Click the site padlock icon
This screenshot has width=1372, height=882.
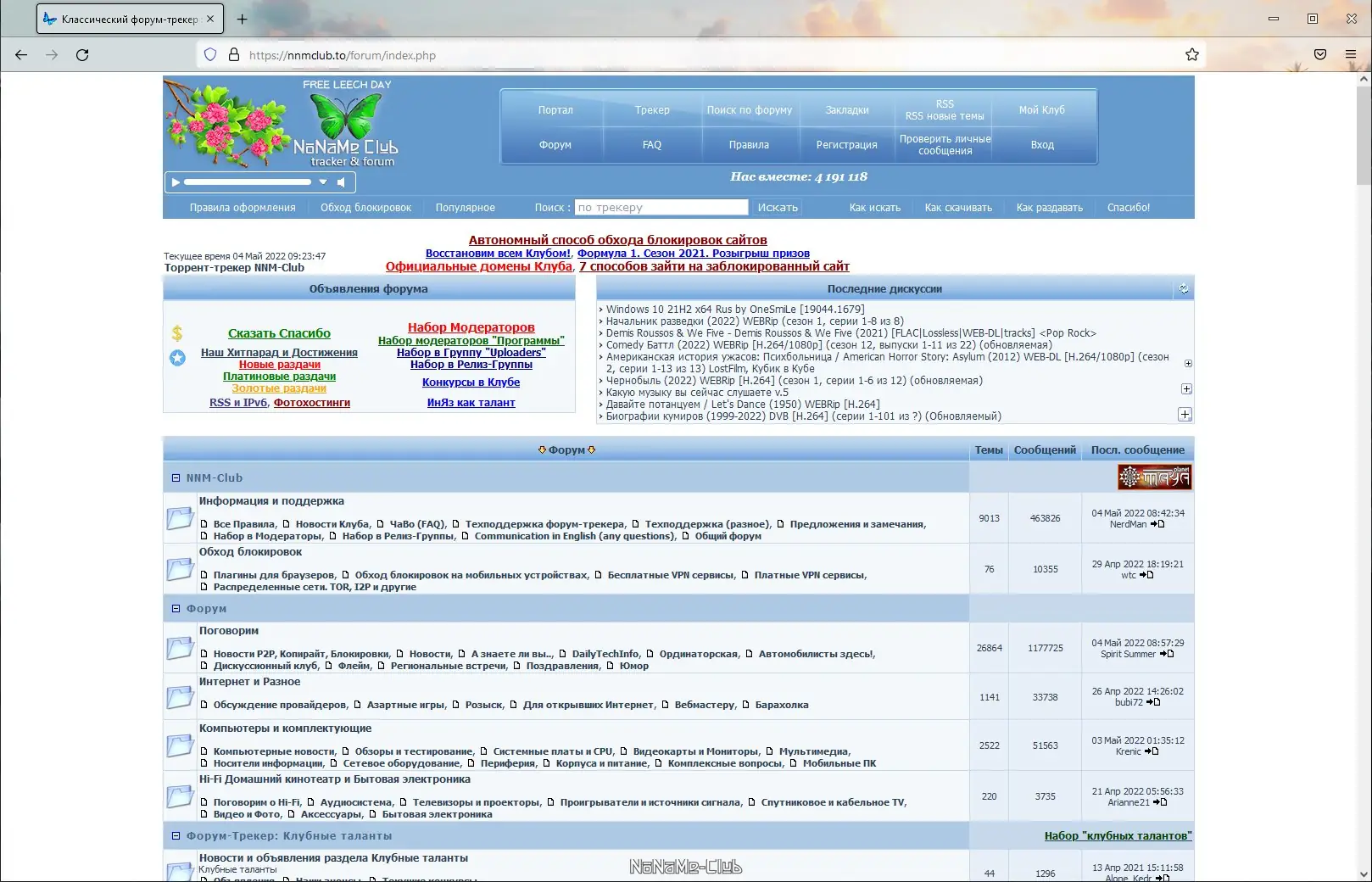coord(234,55)
